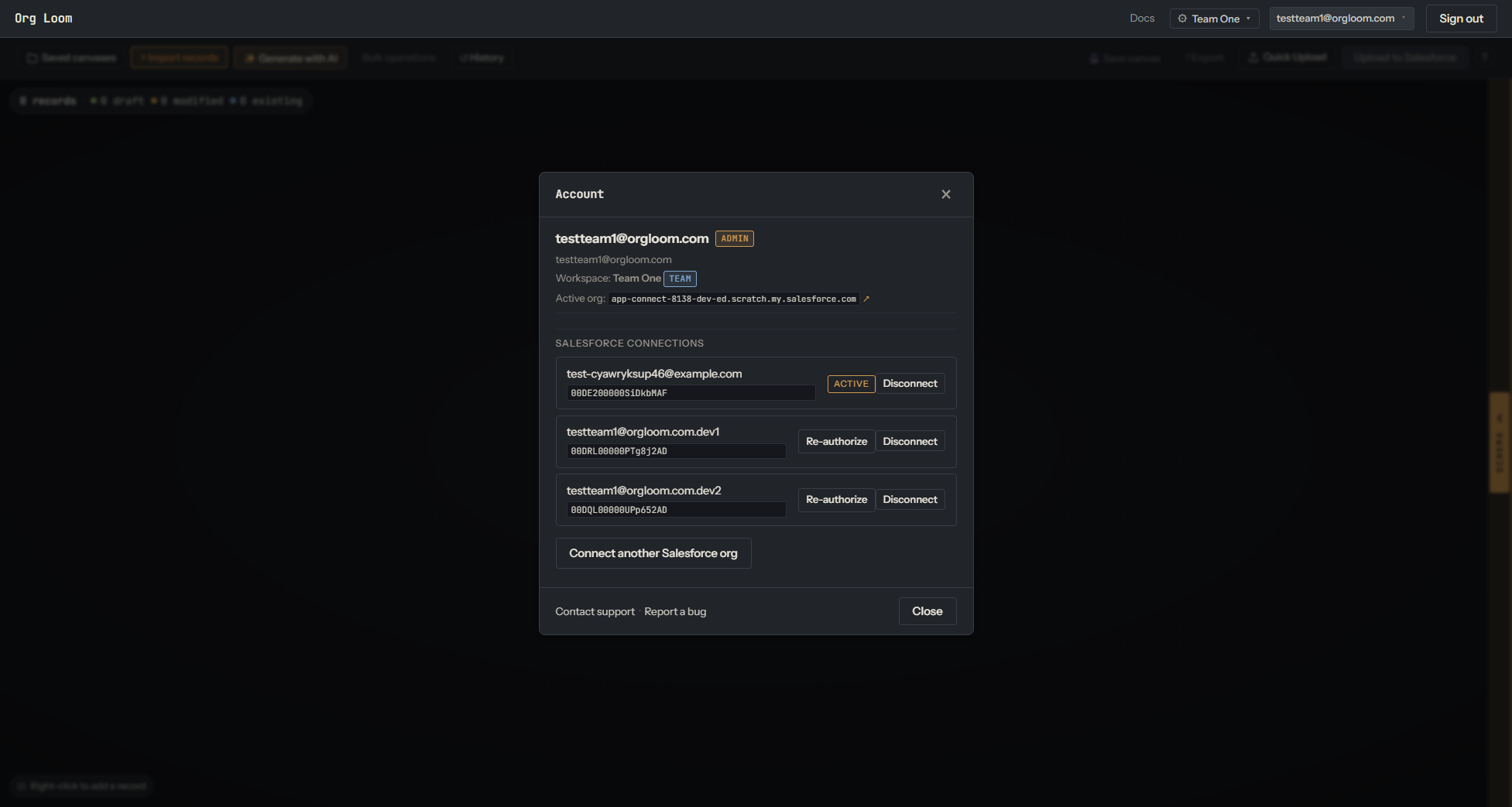Image resolution: width=1512 pixels, height=807 pixels.
Task: Click the SALESFORCE CONNECTIONS section heading
Action: [x=629, y=344]
